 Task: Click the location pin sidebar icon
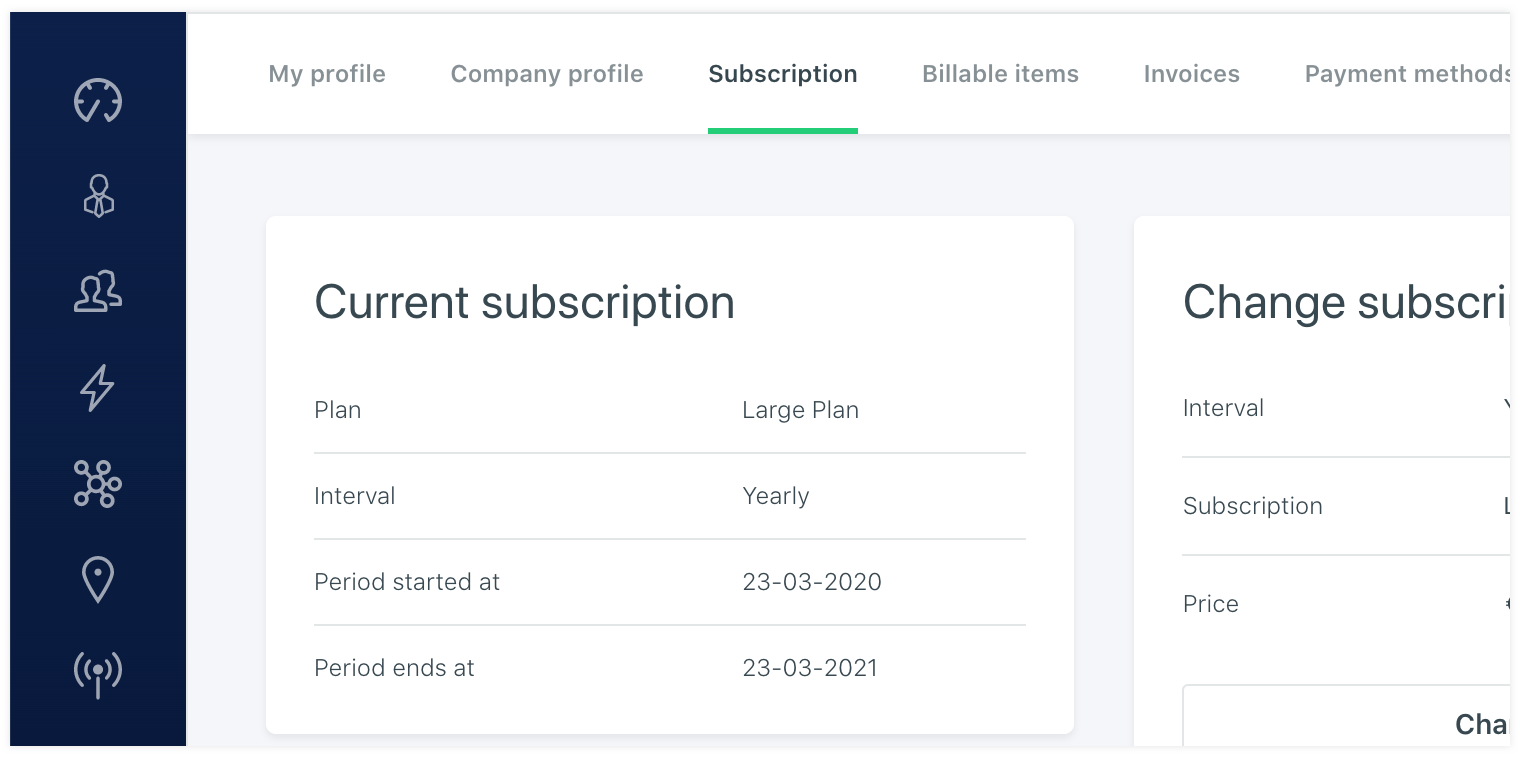(98, 580)
